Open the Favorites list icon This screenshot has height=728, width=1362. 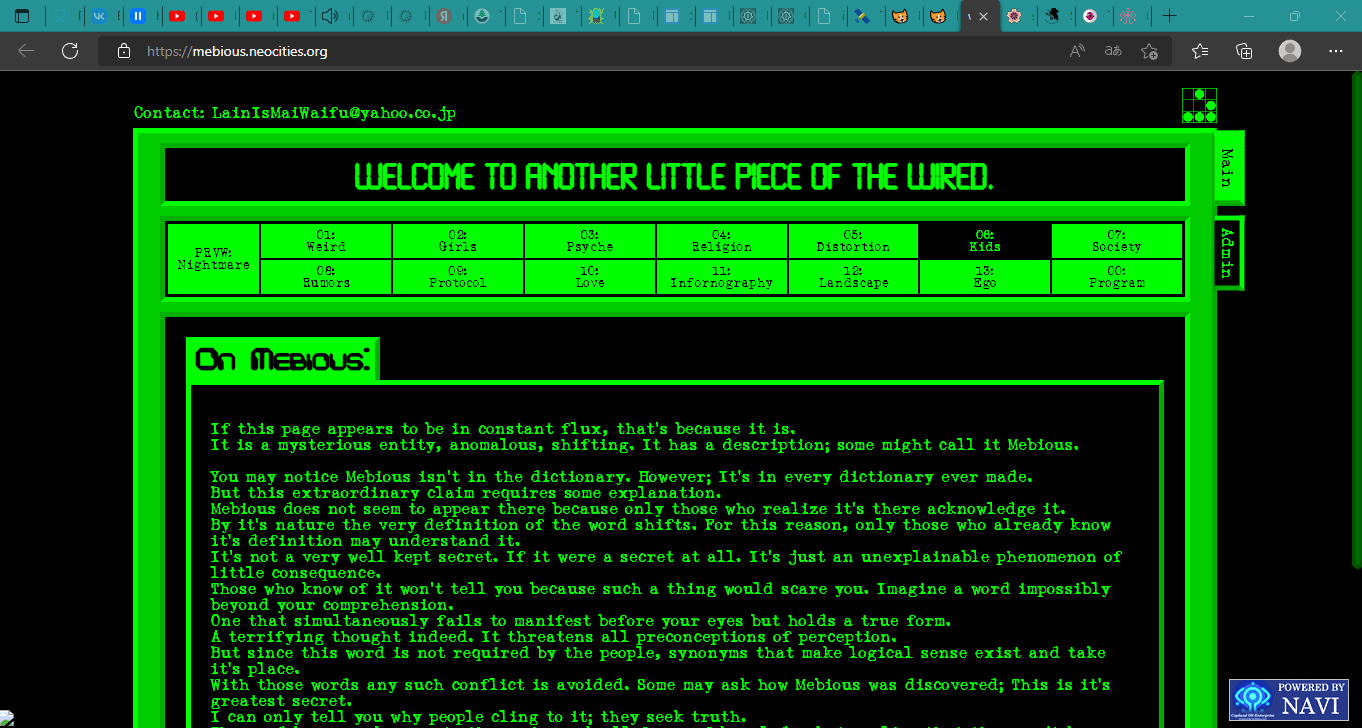click(x=1200, y=51)
